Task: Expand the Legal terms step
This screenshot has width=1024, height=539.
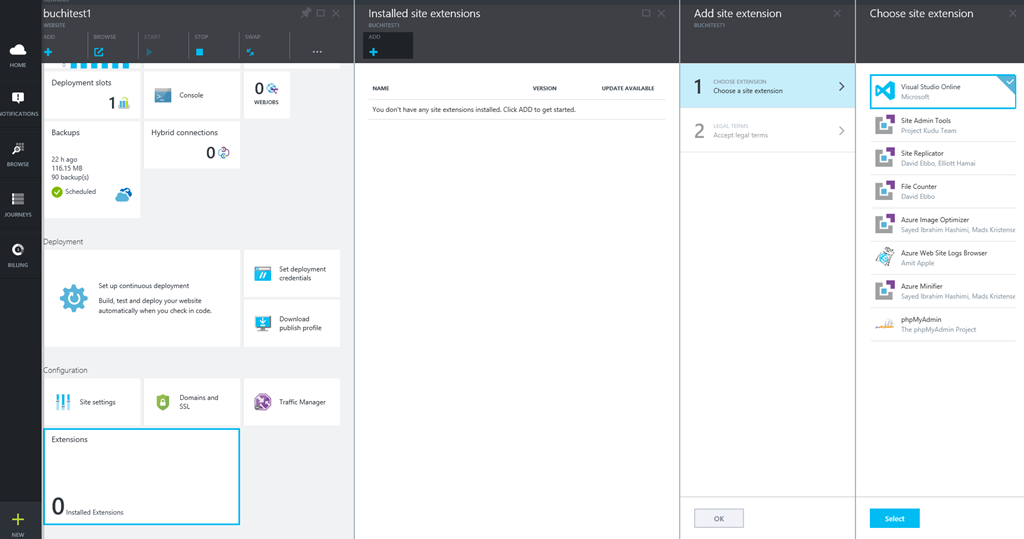Action: (x=767, y=130)
